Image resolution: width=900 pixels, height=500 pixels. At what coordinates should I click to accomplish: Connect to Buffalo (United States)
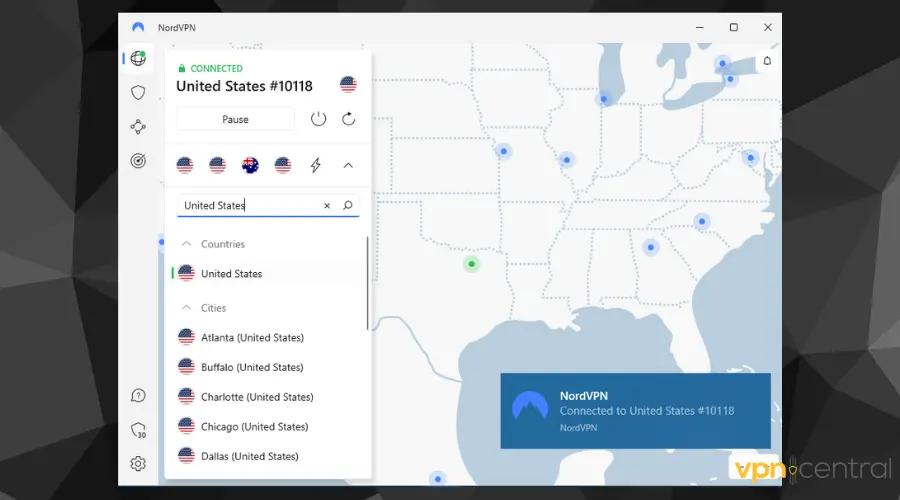269,367
